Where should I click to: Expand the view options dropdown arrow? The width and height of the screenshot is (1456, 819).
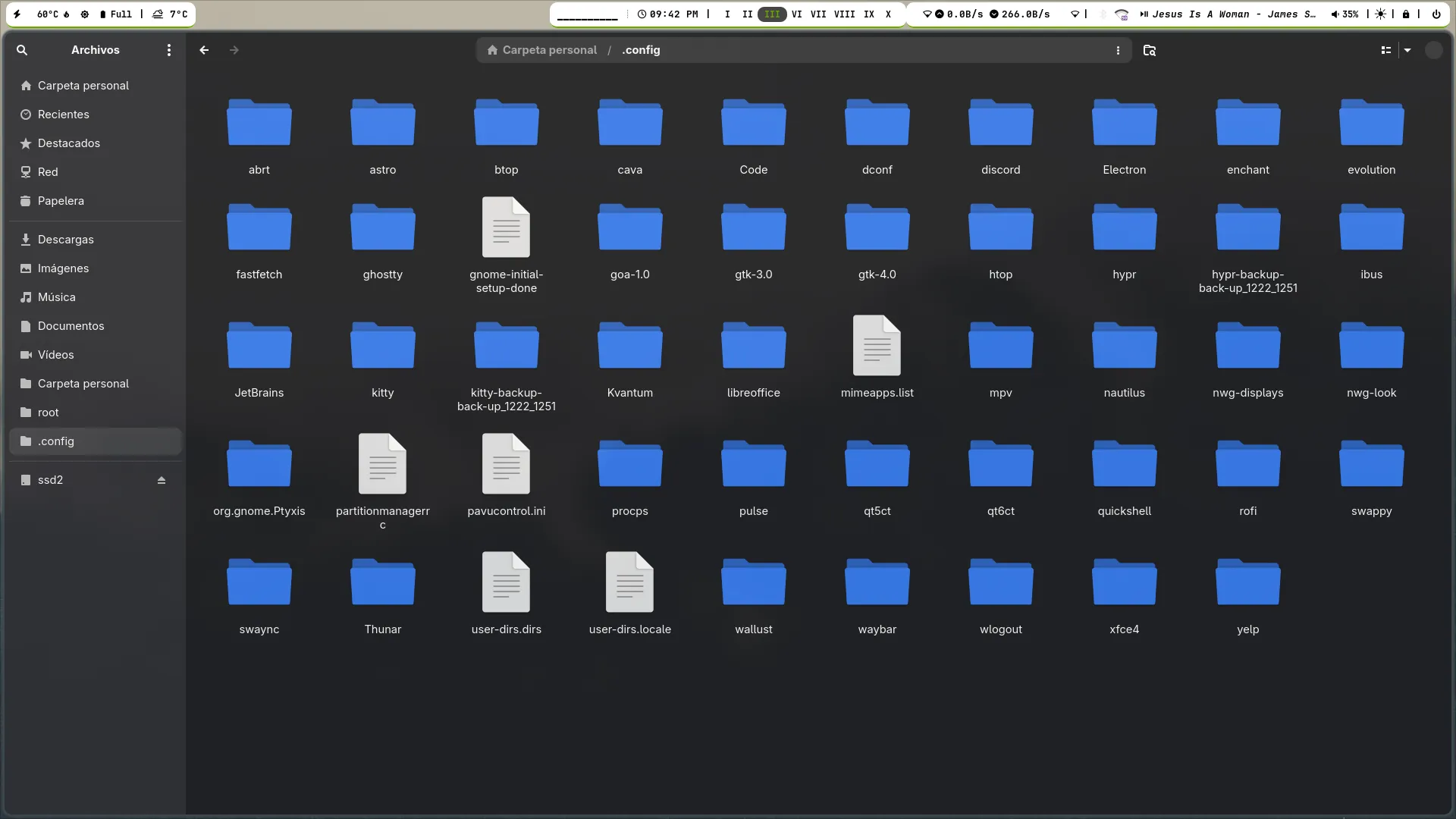tap(1407, 50)
